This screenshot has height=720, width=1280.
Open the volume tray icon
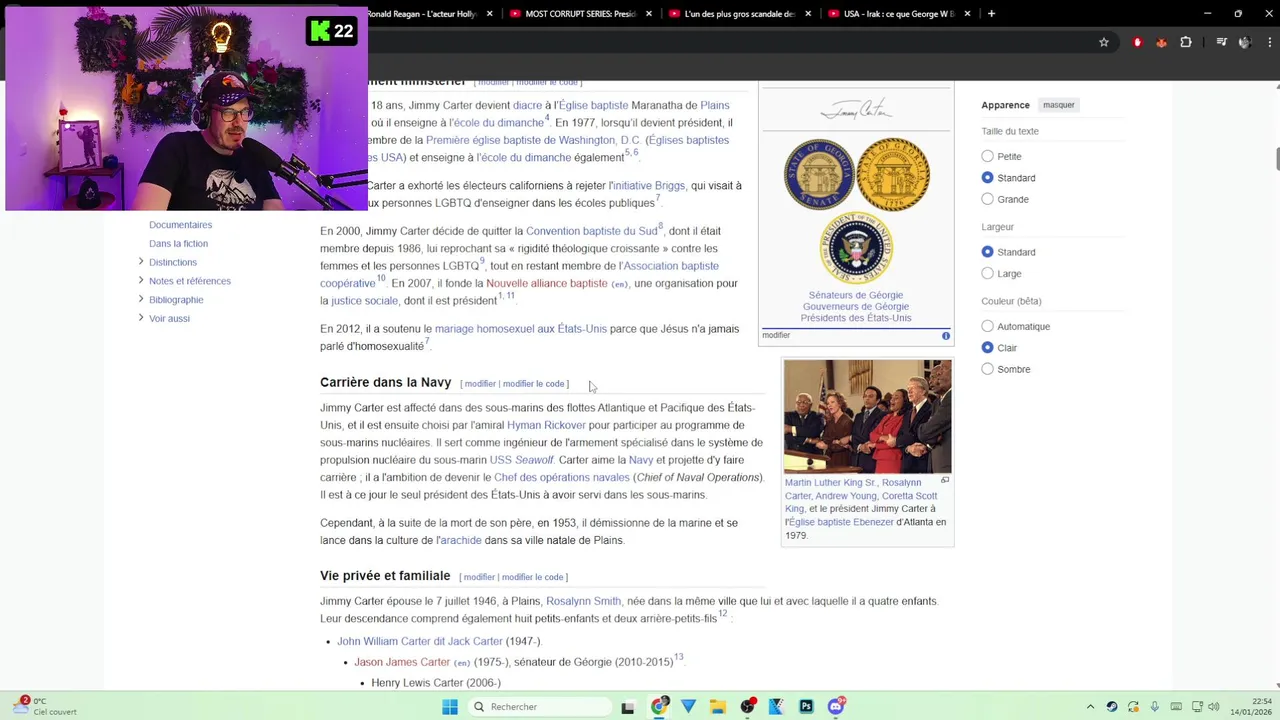click(1215, 707)
